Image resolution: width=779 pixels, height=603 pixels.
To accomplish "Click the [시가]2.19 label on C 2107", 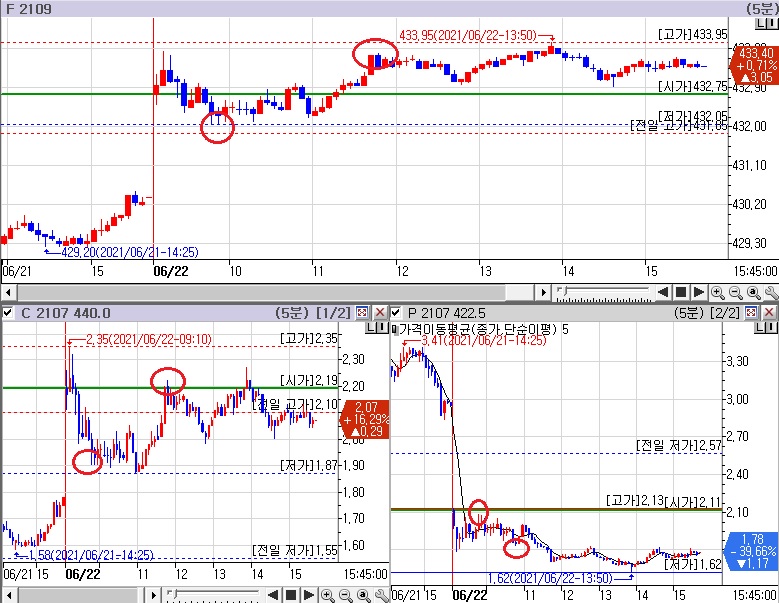I will 309,380.
